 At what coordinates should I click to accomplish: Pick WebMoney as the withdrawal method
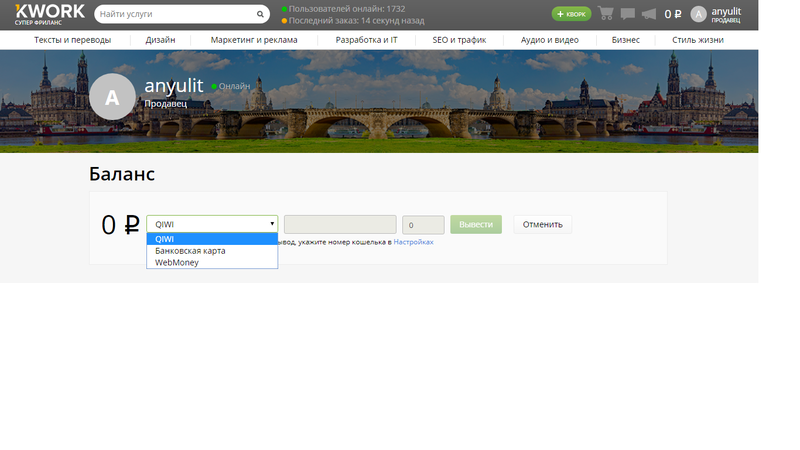coord(212,263)
